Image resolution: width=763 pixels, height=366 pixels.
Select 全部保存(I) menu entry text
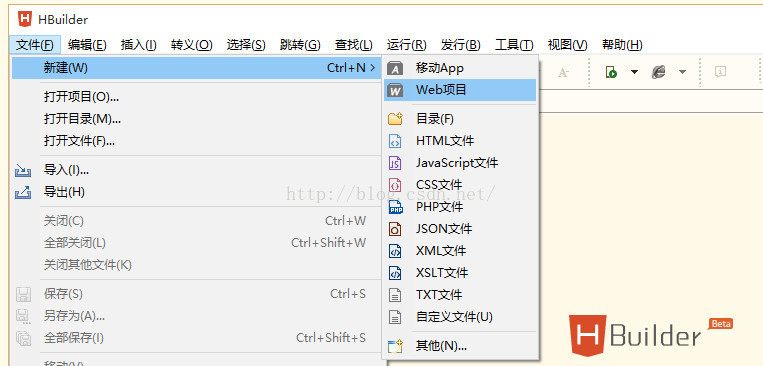point(73,338)
